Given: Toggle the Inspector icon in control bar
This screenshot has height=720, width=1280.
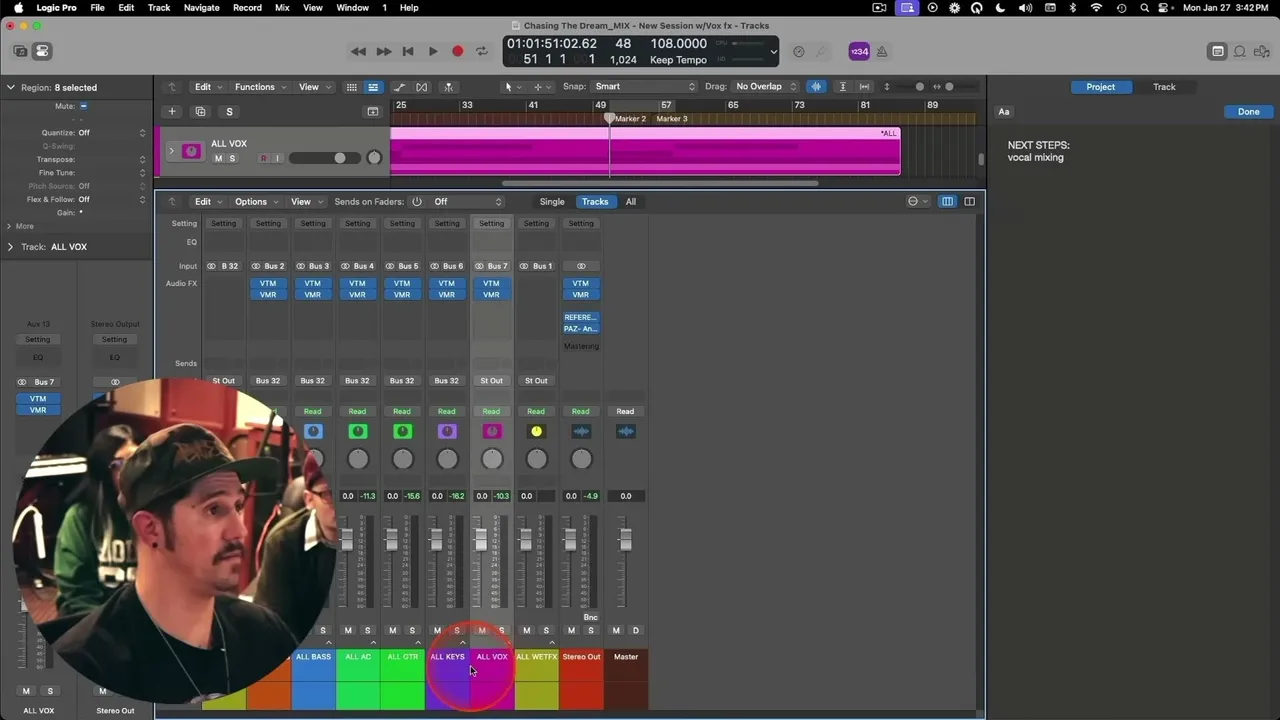Looking at the screenshot, I should (41, 51).
